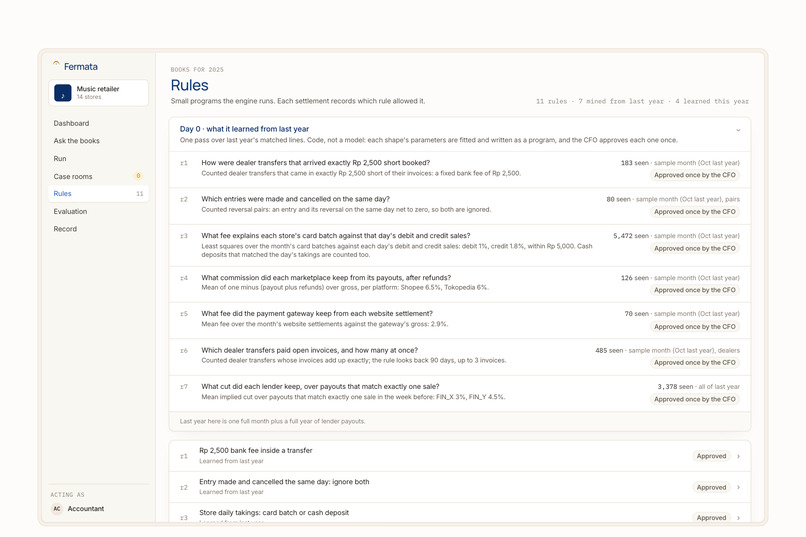Click the footnote about last year's data
This screenshot has width=806, height=537.
[272, 421]
